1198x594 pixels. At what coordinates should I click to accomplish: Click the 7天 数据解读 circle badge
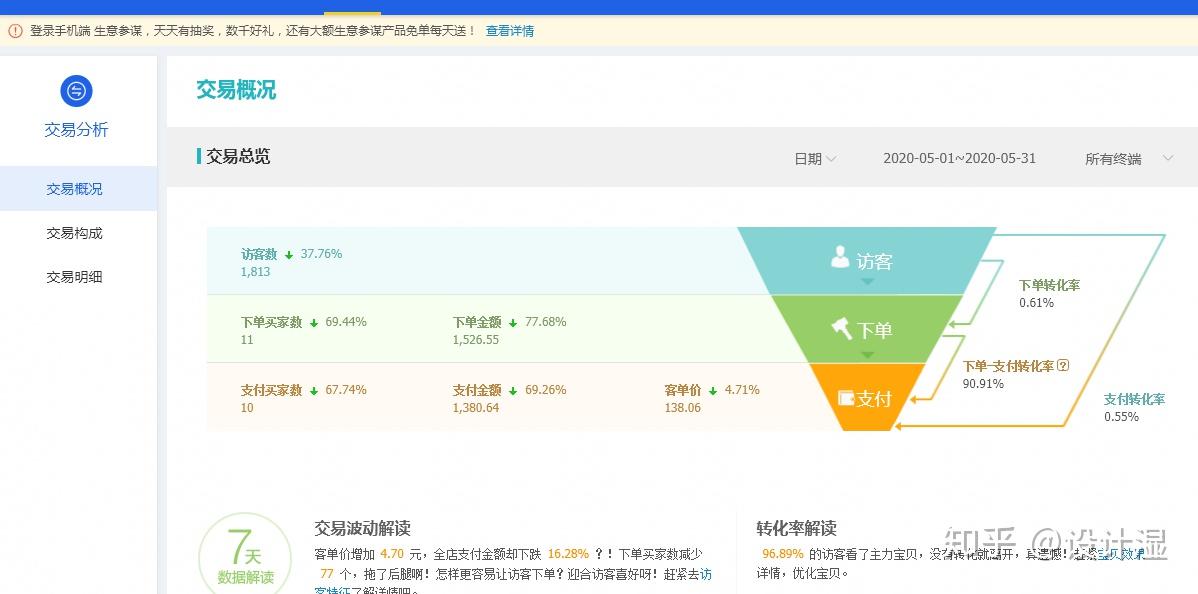244,557
